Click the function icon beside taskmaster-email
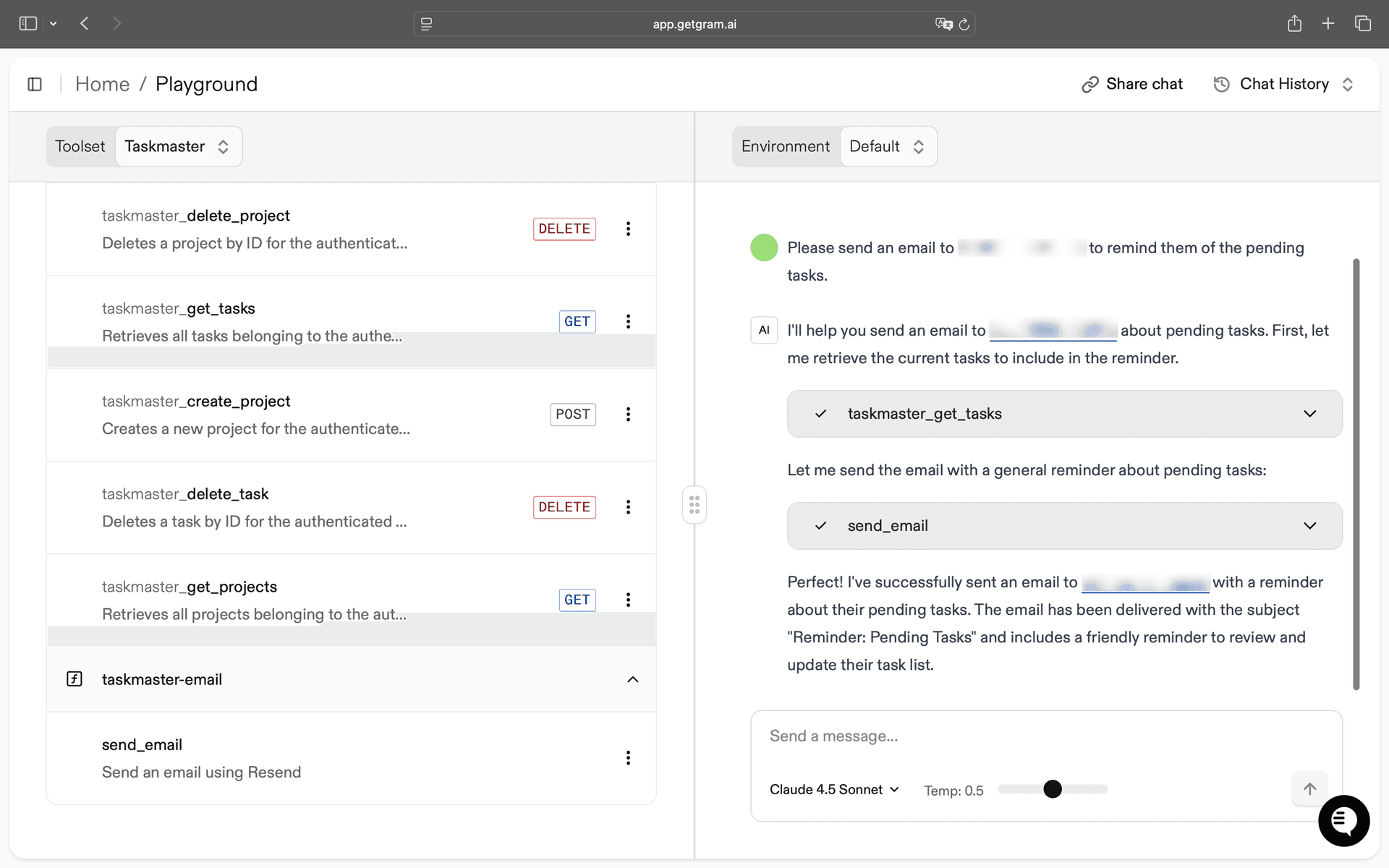1389x868 pixels. point(75,679)
